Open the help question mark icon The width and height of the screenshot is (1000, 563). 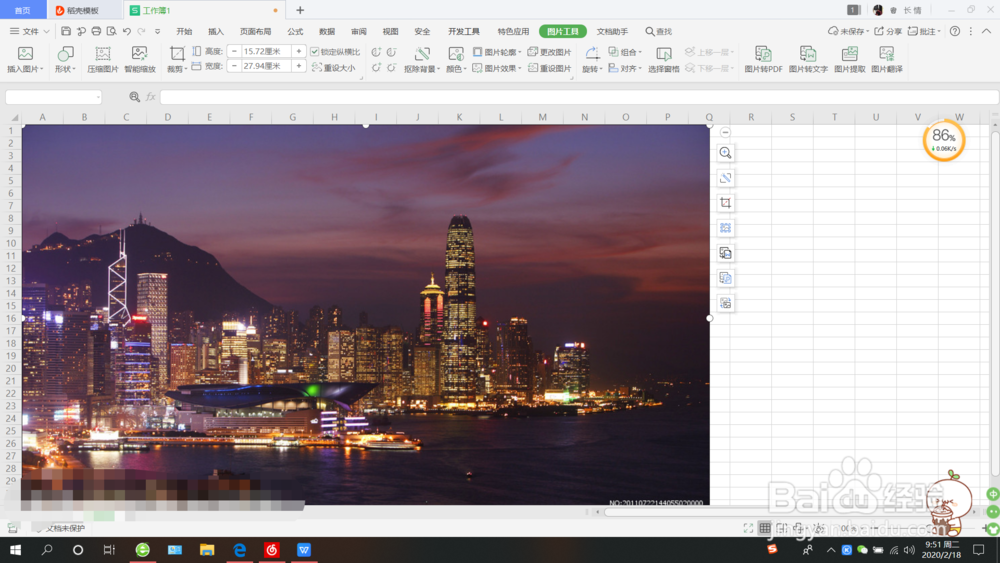955,31
